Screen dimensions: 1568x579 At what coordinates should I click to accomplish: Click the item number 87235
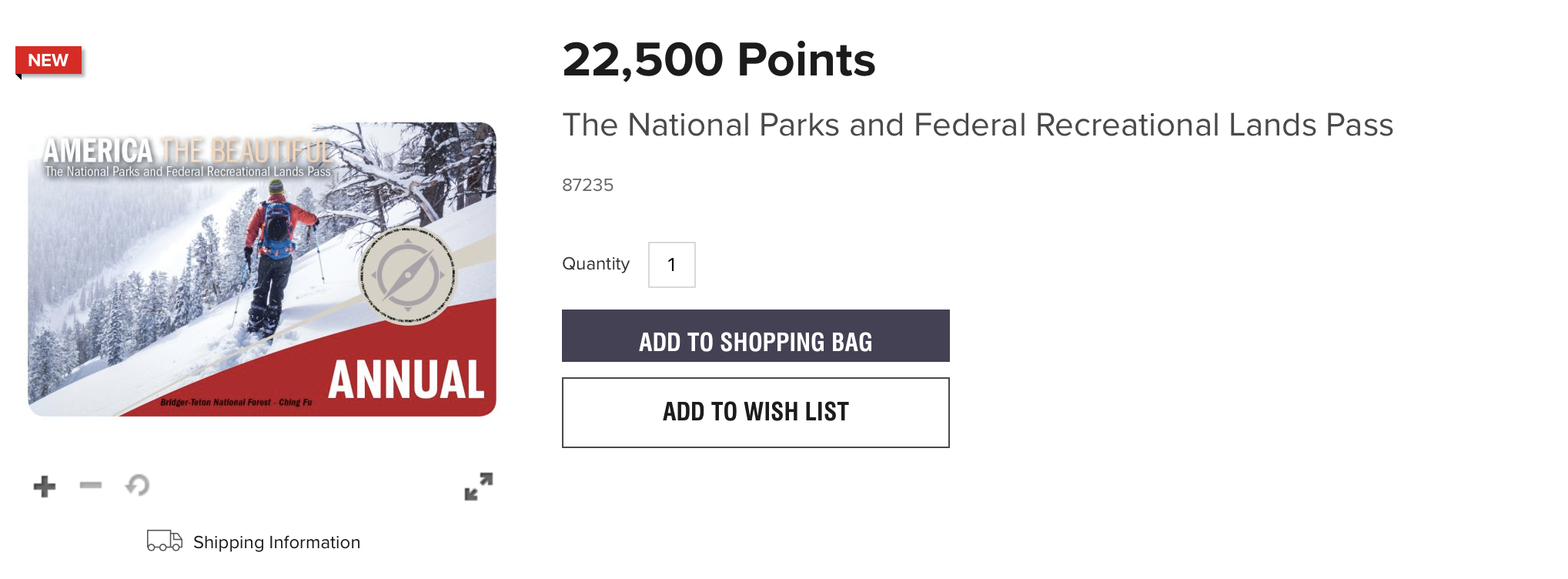point(587,185)
